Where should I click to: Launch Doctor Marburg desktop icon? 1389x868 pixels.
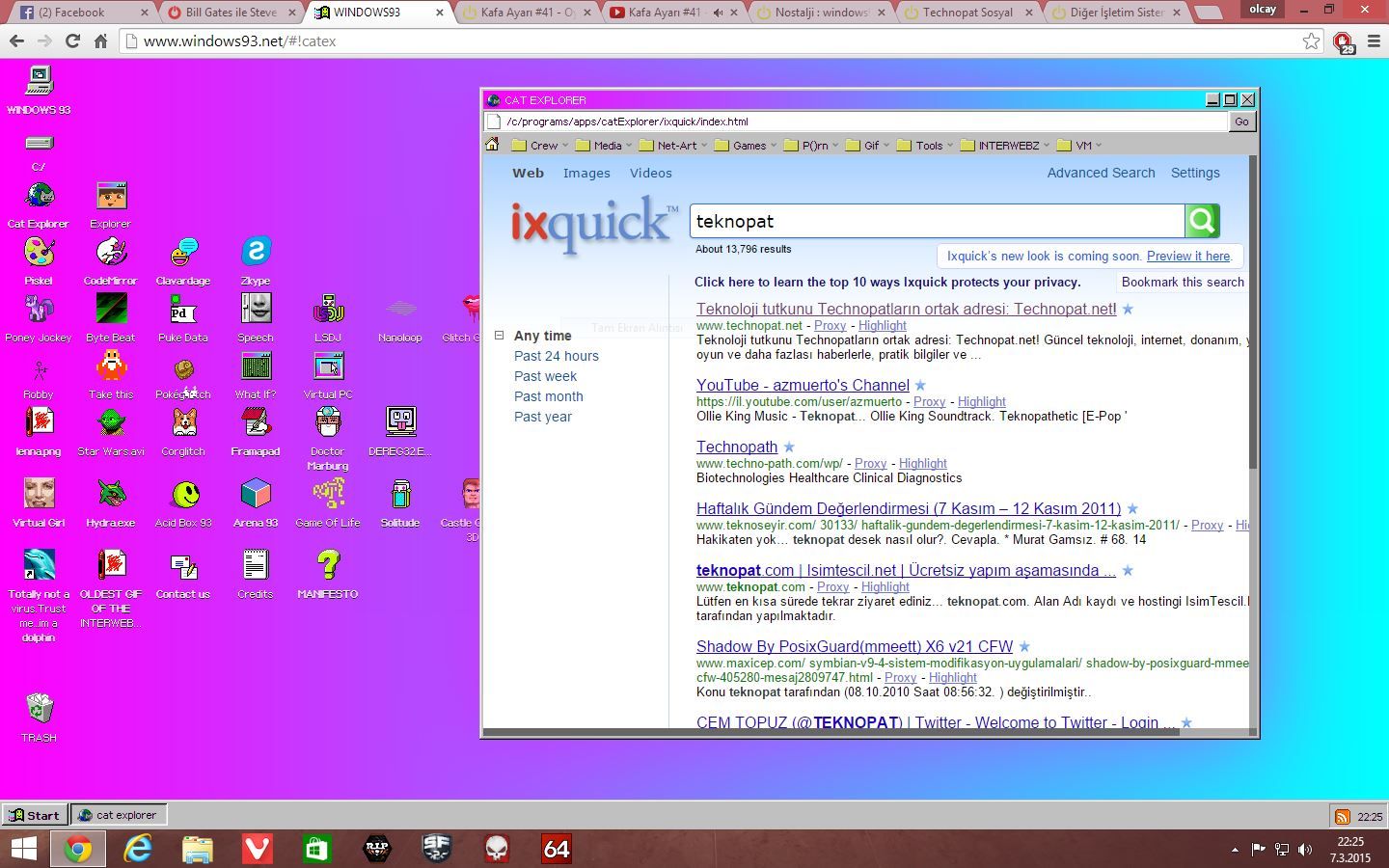point(328,439)
